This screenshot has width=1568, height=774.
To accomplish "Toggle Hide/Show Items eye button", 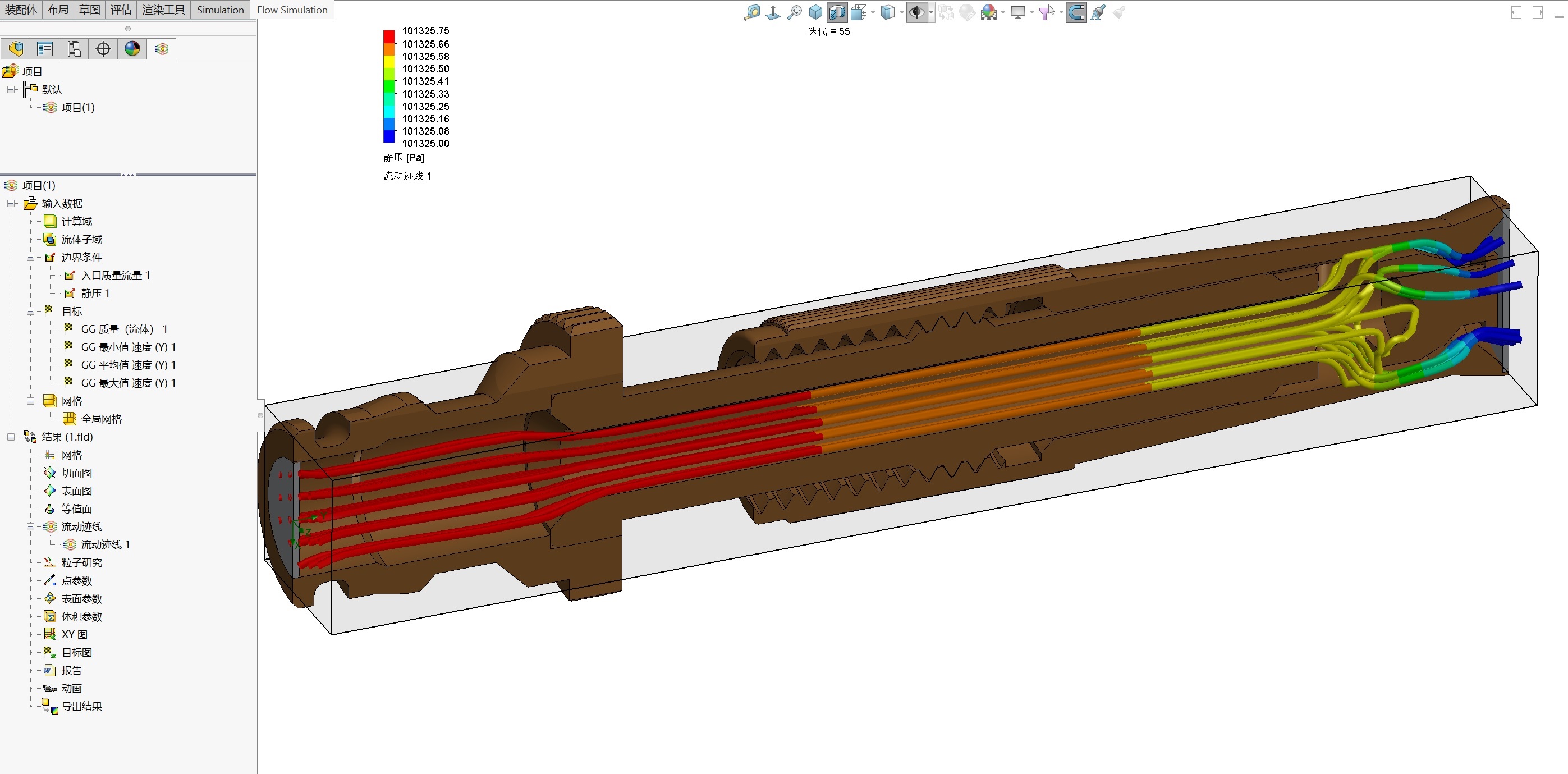I will tap(916, 12).
